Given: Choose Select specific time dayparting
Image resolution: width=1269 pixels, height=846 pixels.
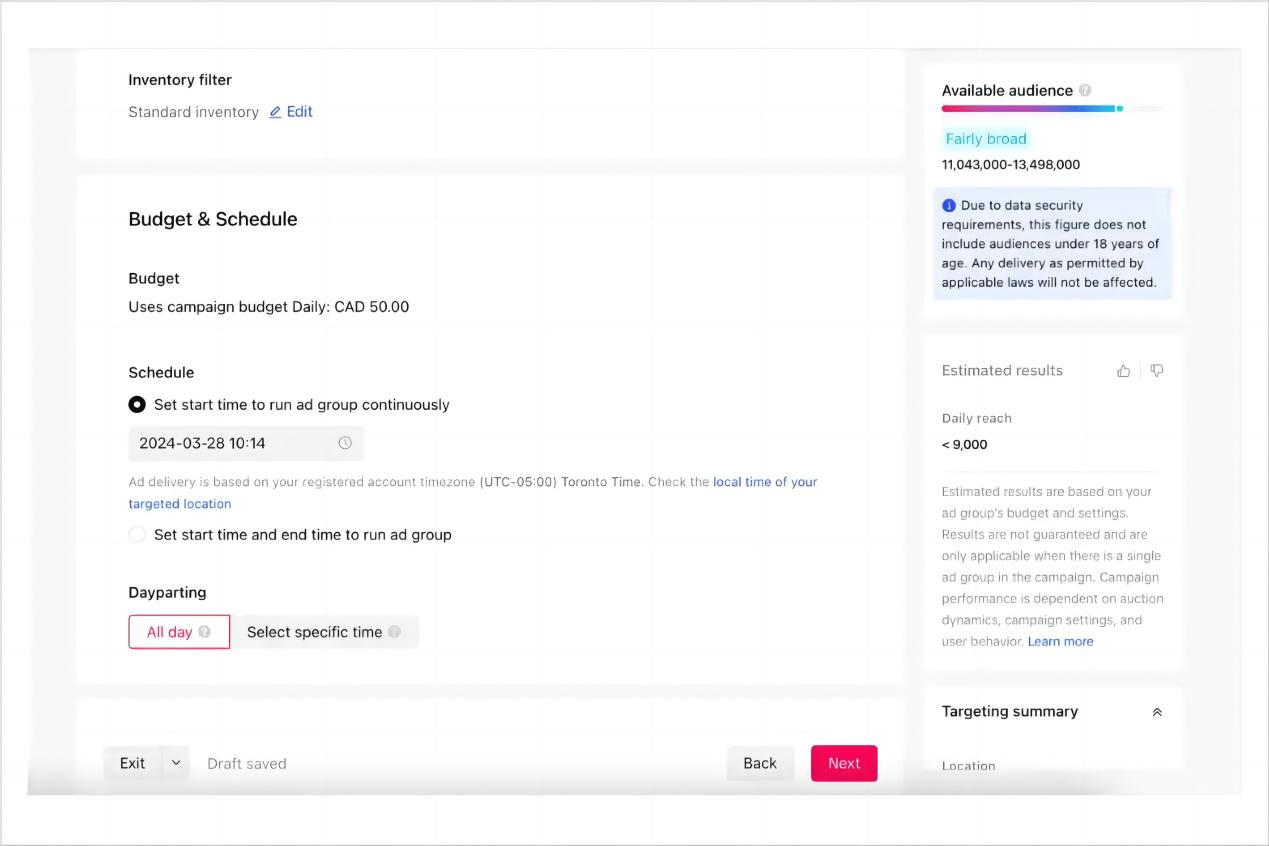Looking at the screenshot, I should (314, 632).
